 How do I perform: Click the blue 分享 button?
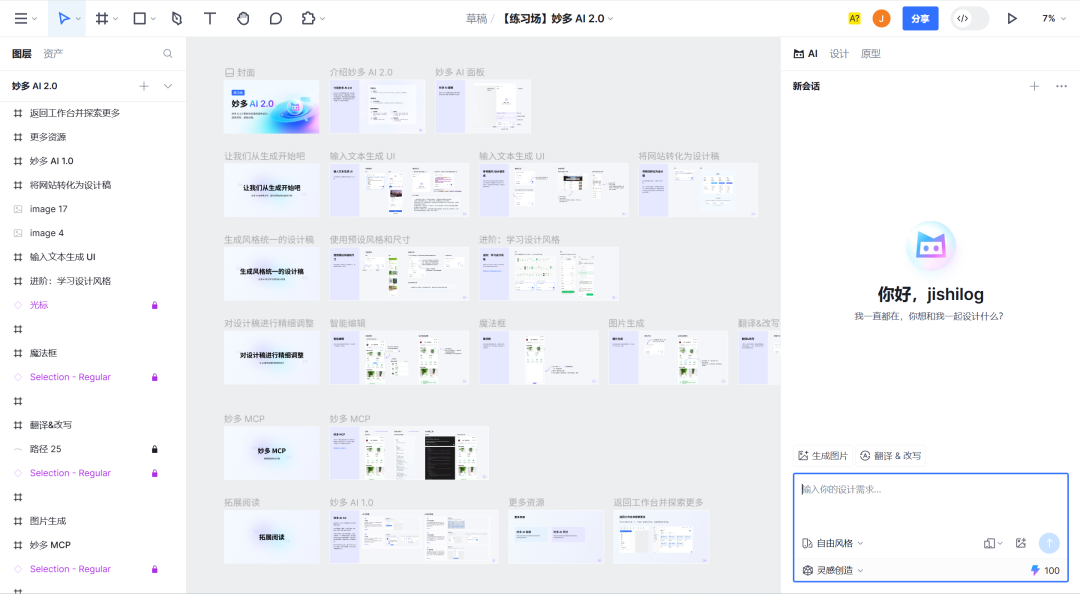[x=920, y=18]
